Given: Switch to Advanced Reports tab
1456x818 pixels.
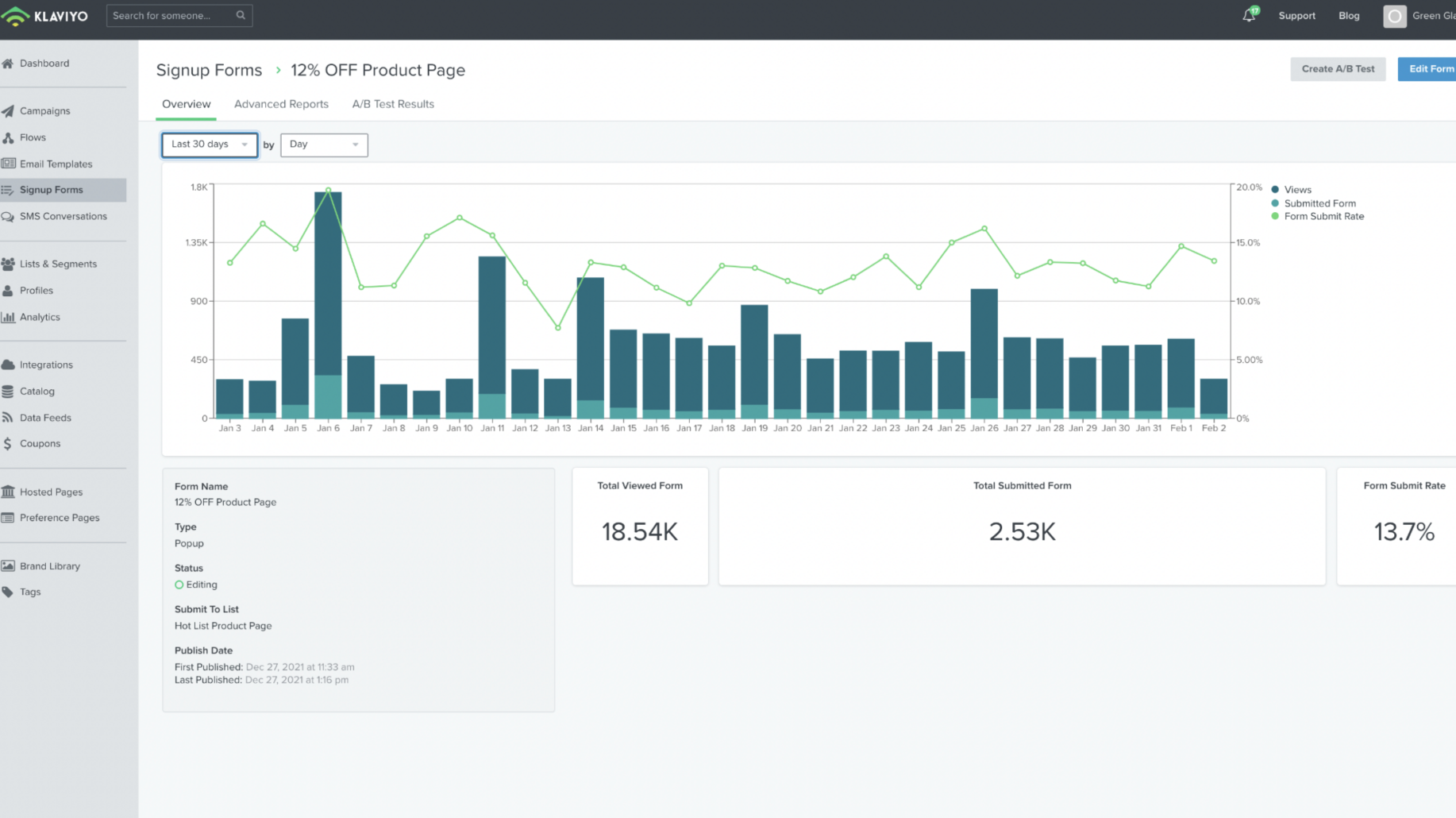Looking at the screenshot, I should (281, 104).
